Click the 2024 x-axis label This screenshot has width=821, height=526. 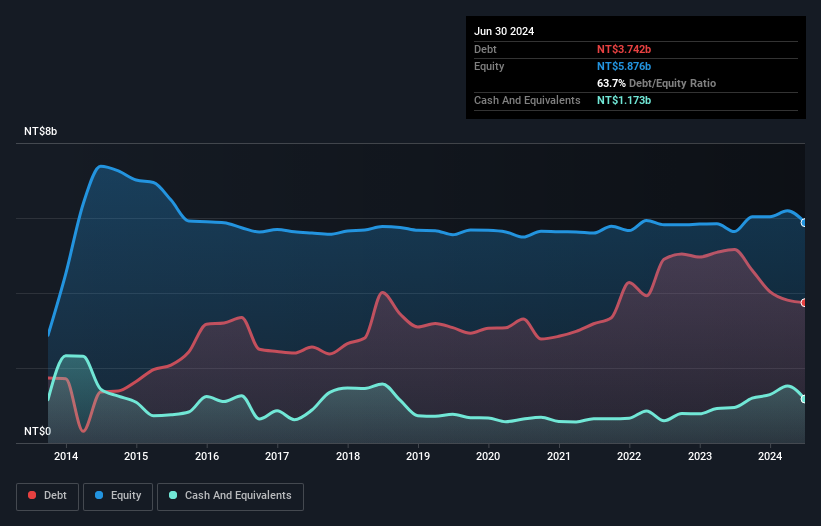(770, 456)
